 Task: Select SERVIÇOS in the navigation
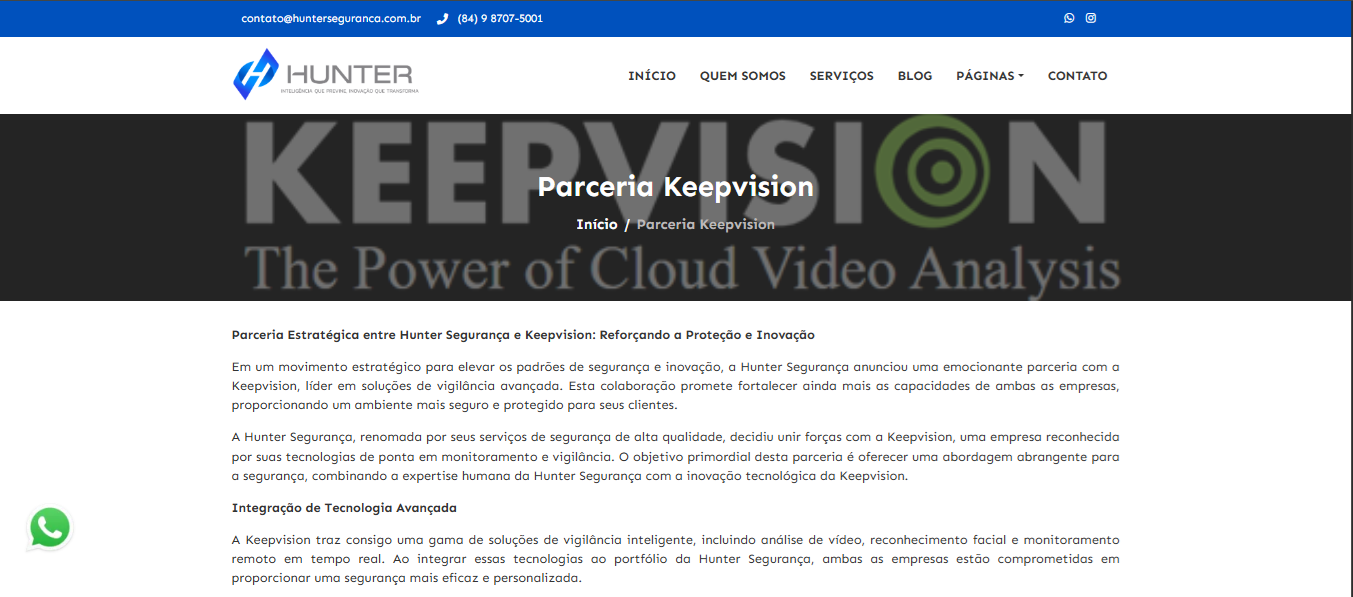[x=841, y=76]
